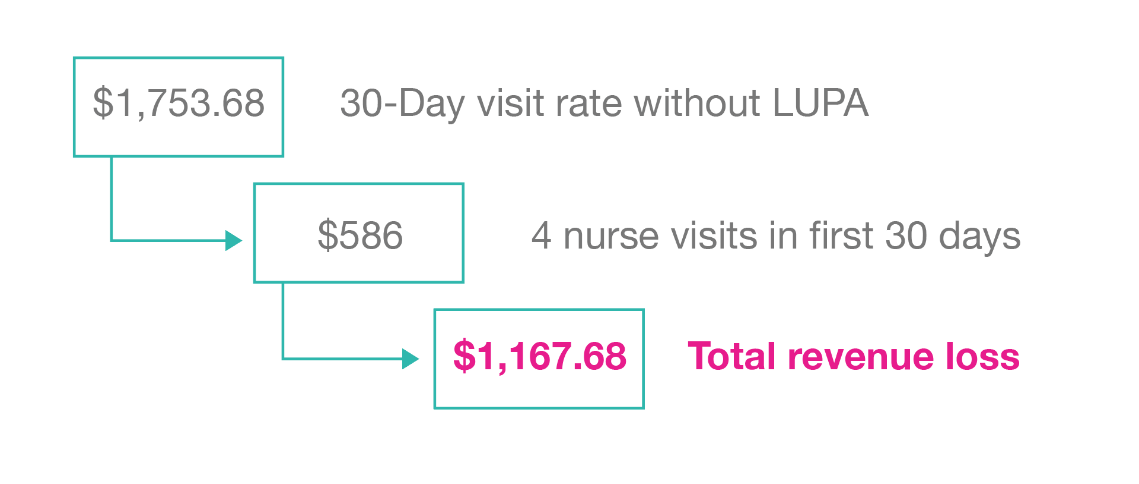The width and height of the screenshot is (1139, 484).
Task: Click the teal arrowhead pointing to $586
Action: click(x=234, y=240)
